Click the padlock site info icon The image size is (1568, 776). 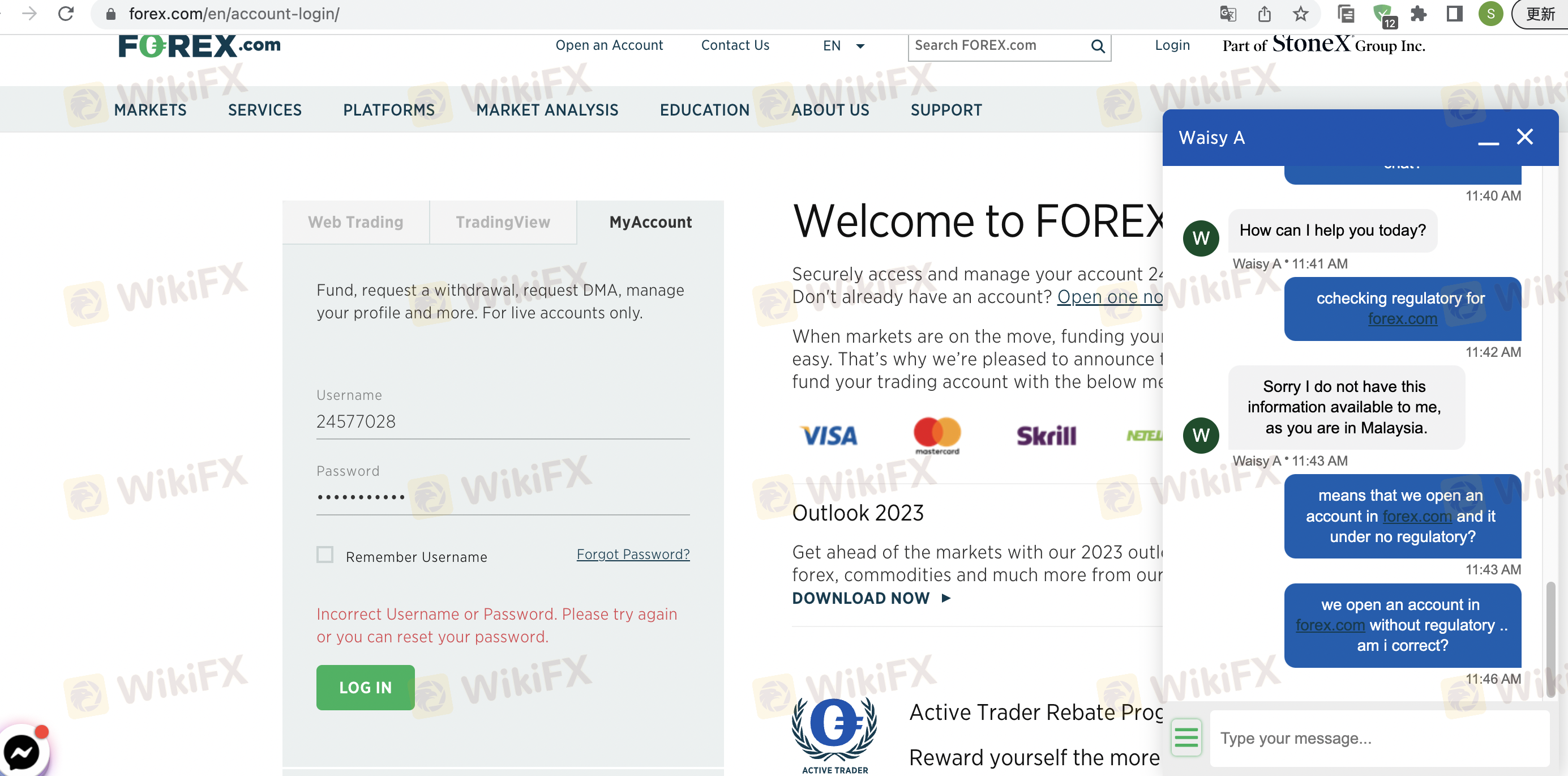110,14
